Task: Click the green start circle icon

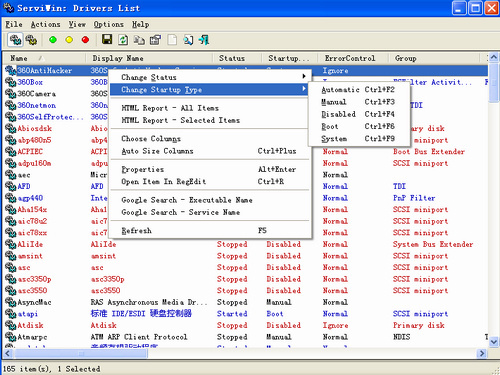Action: 53,40
